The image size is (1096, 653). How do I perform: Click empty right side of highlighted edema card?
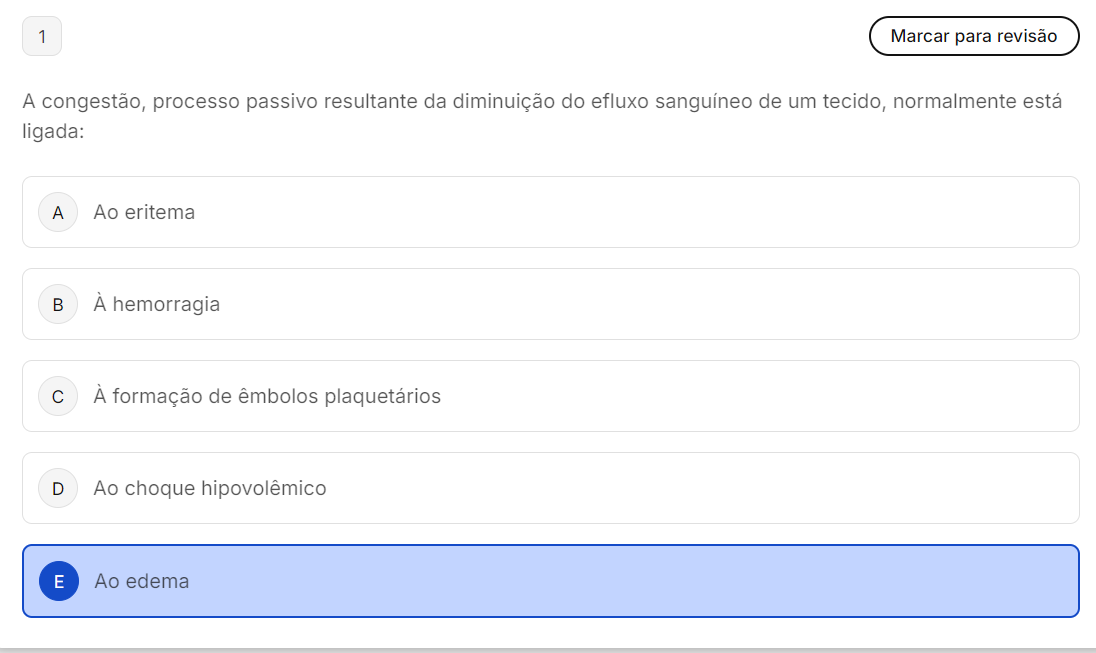[x=800, y=581]
